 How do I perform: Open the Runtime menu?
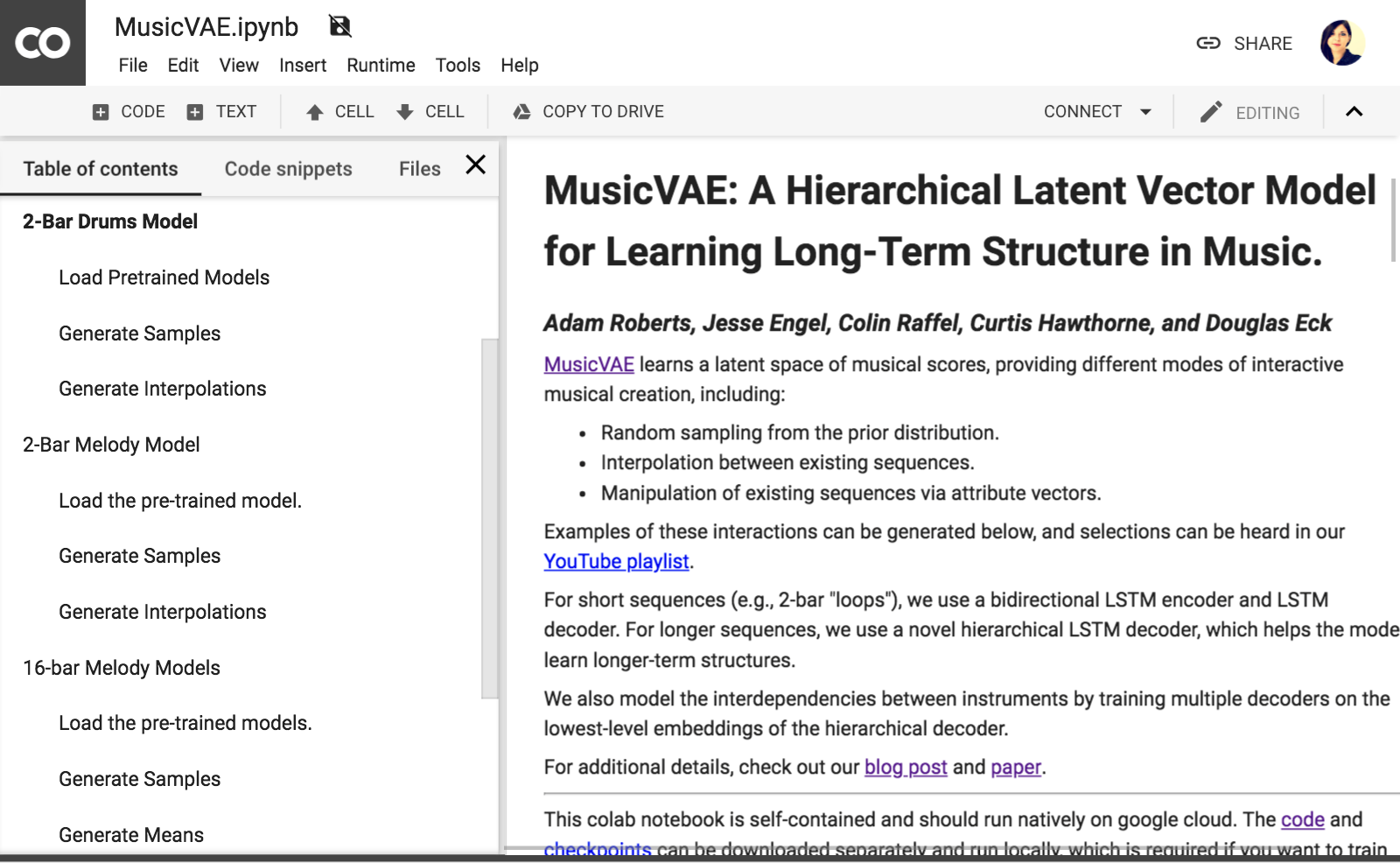point(381,66)
